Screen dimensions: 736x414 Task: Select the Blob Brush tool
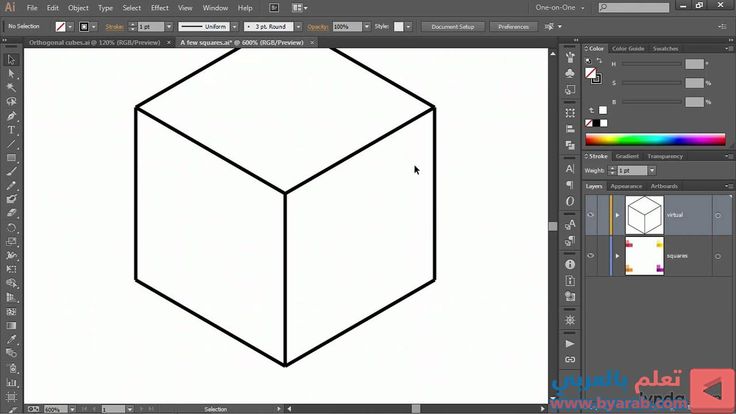click(11, 199)
